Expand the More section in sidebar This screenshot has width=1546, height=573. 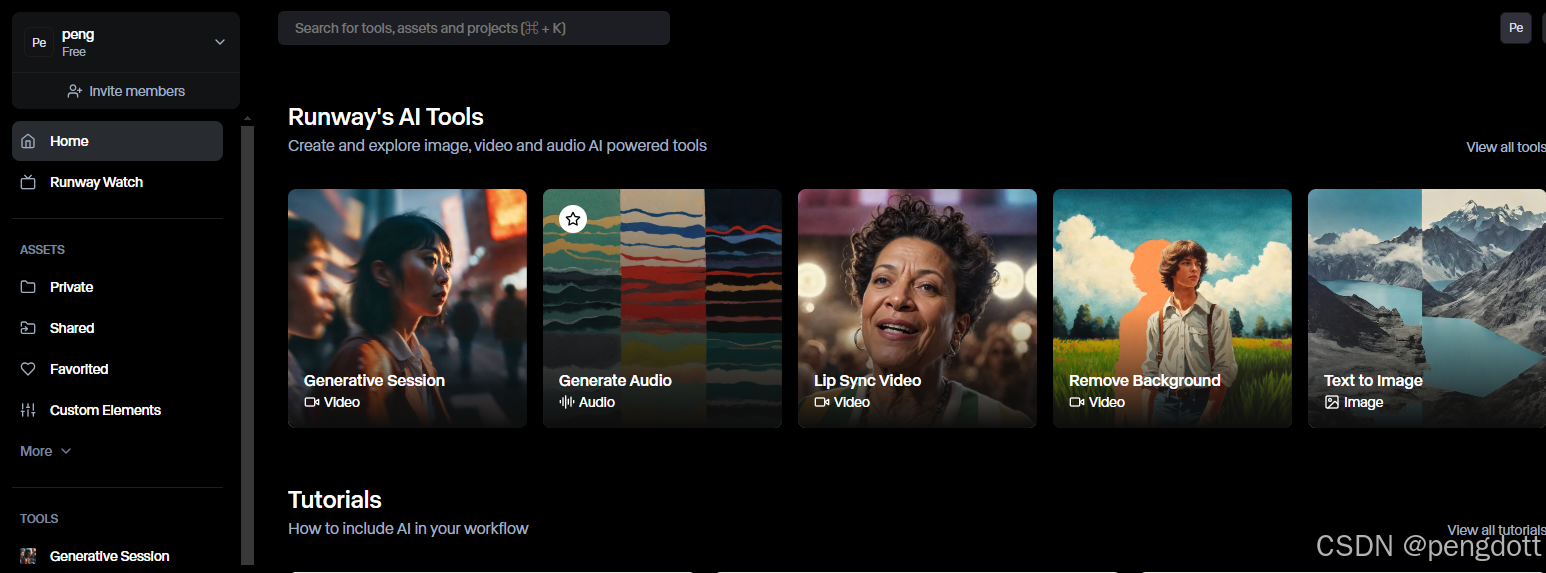(46, 451)
